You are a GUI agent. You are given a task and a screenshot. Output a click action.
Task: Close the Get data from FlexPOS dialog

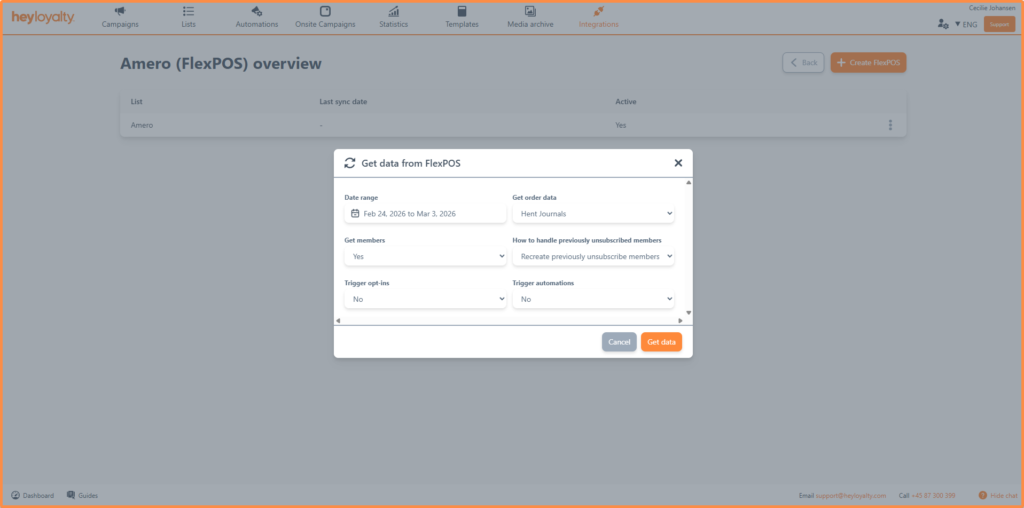click(x=678, y=163)
